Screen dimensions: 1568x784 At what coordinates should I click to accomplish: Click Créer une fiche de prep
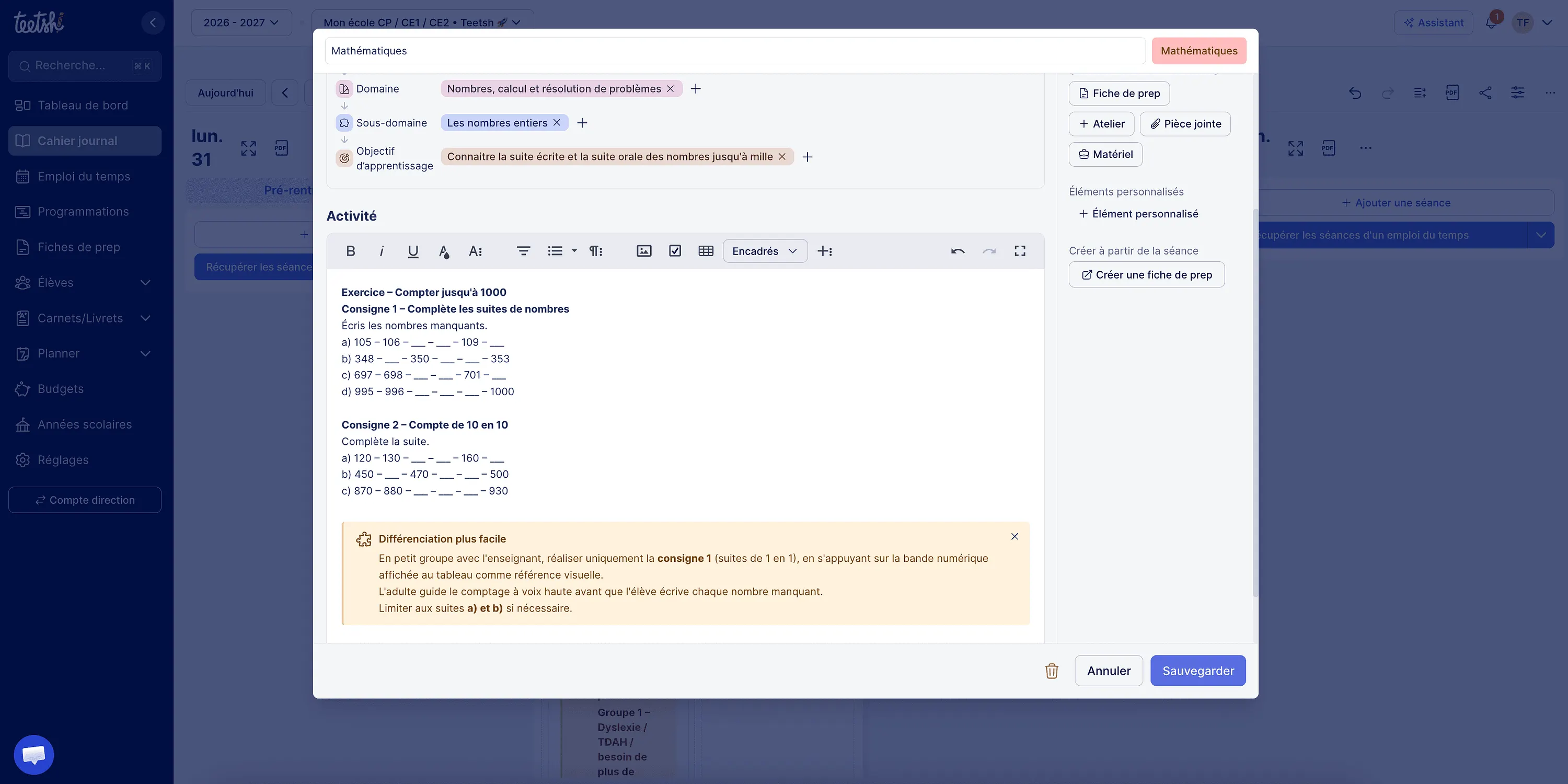click(x=1147, y=274)
